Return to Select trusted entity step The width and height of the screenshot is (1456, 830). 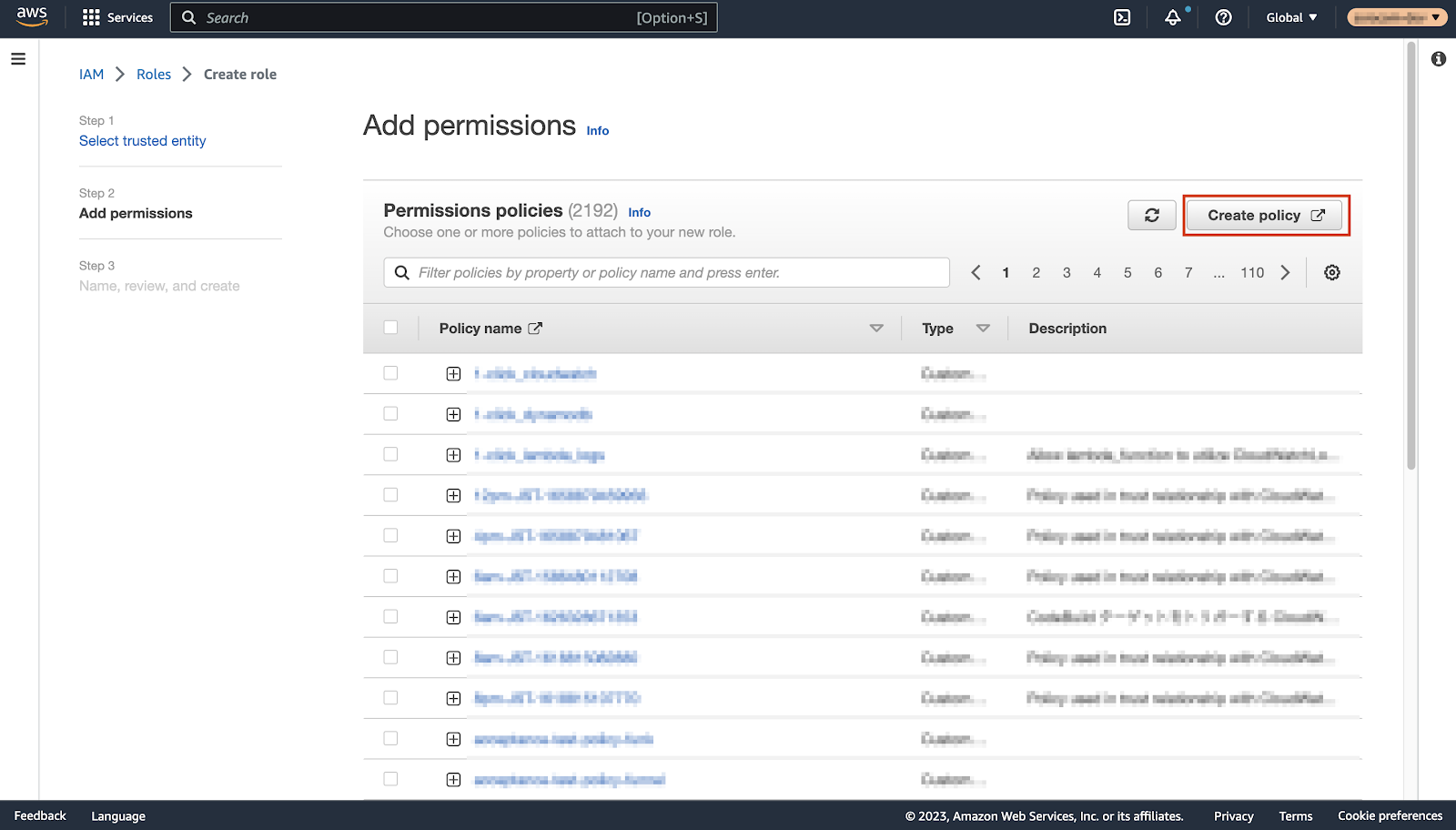[142, 141]
